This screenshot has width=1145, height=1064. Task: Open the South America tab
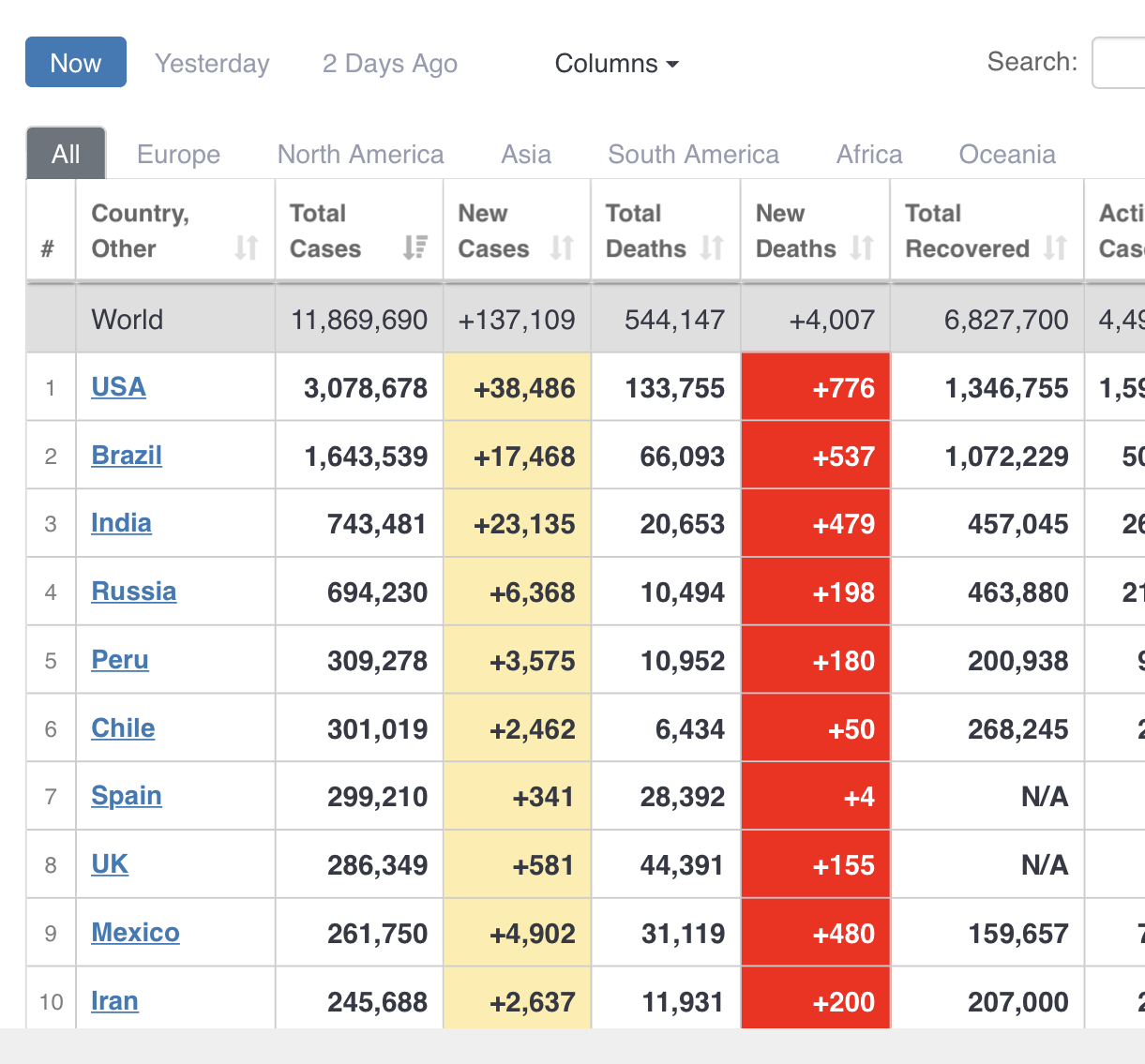point(693,155)
